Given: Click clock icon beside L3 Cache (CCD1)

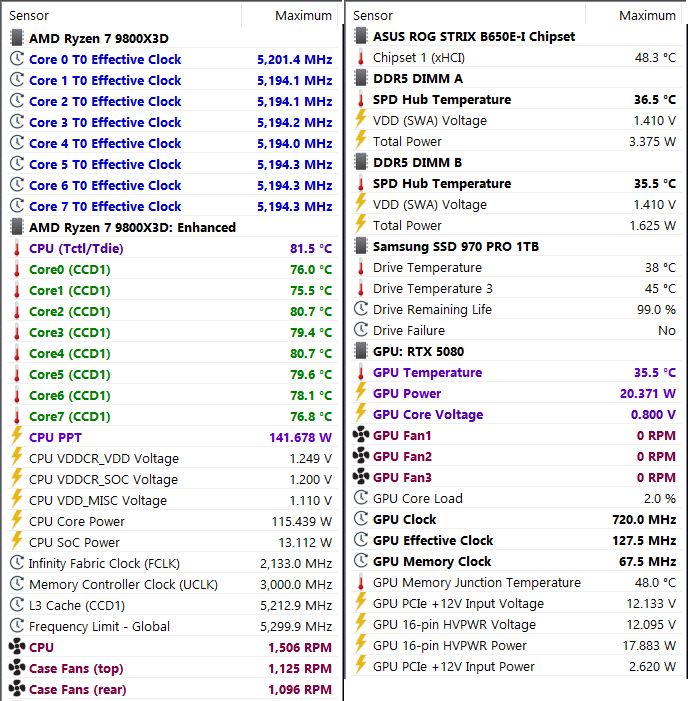Looking at the screenshot, I should pyautogui.click(x=17, y=605).
